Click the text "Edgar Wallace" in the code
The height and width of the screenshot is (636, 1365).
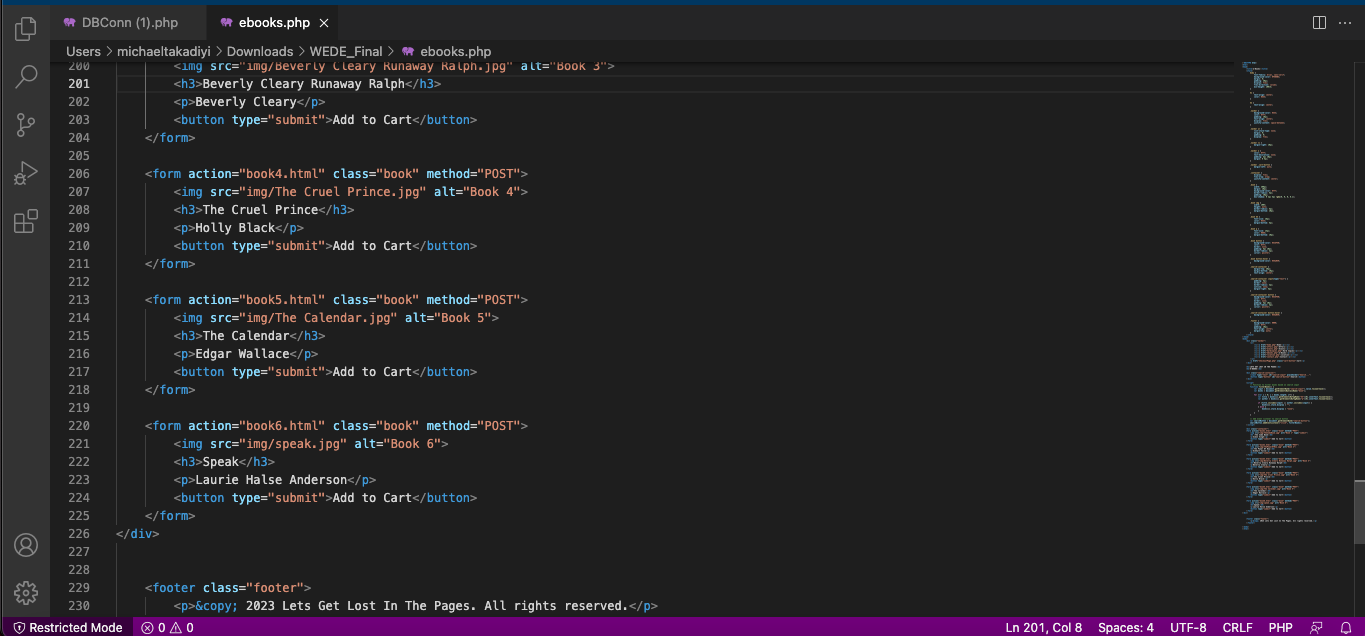click(242, 353)
